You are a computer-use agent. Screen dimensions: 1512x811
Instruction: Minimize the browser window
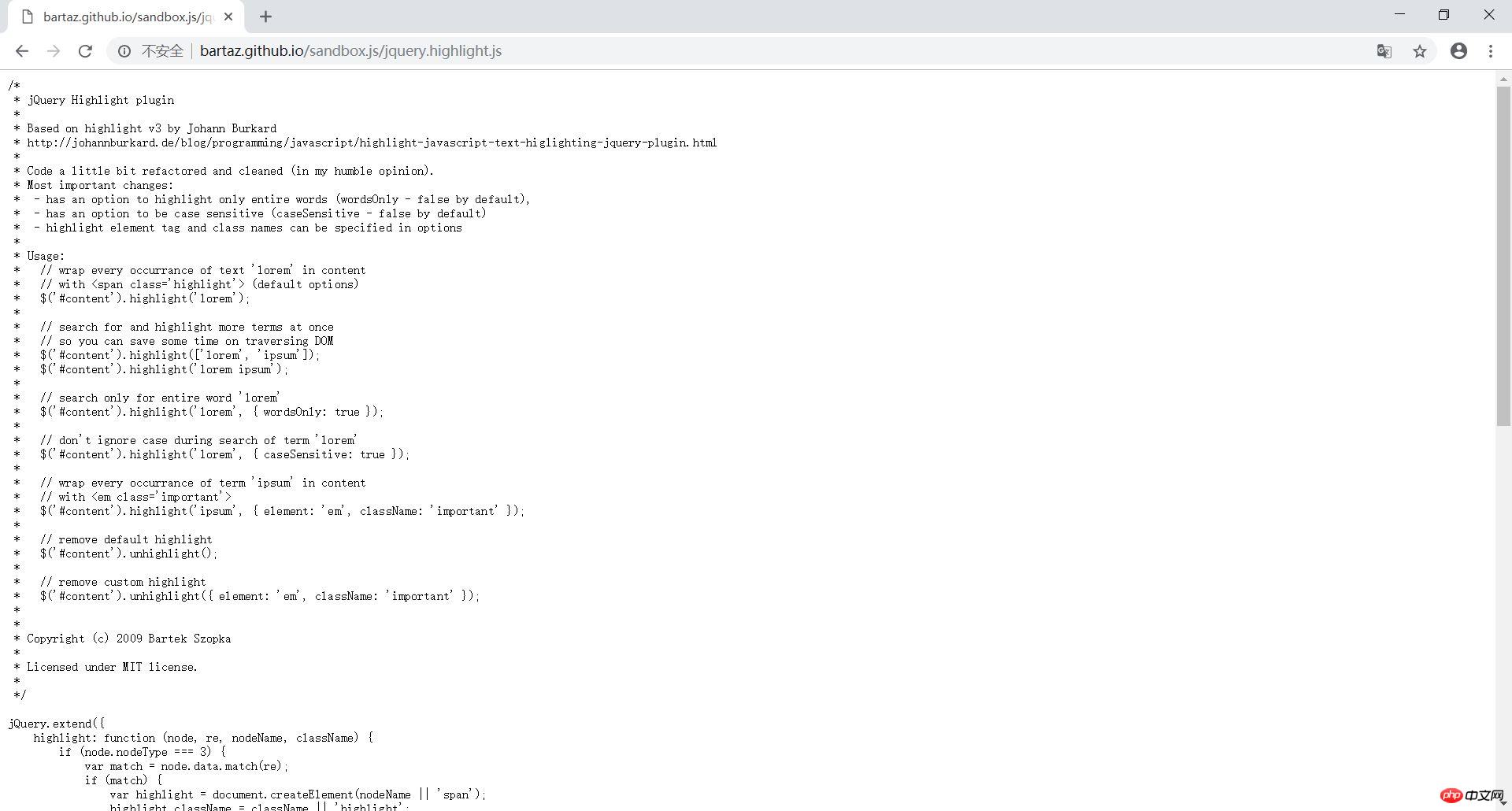coord(1399,14)
